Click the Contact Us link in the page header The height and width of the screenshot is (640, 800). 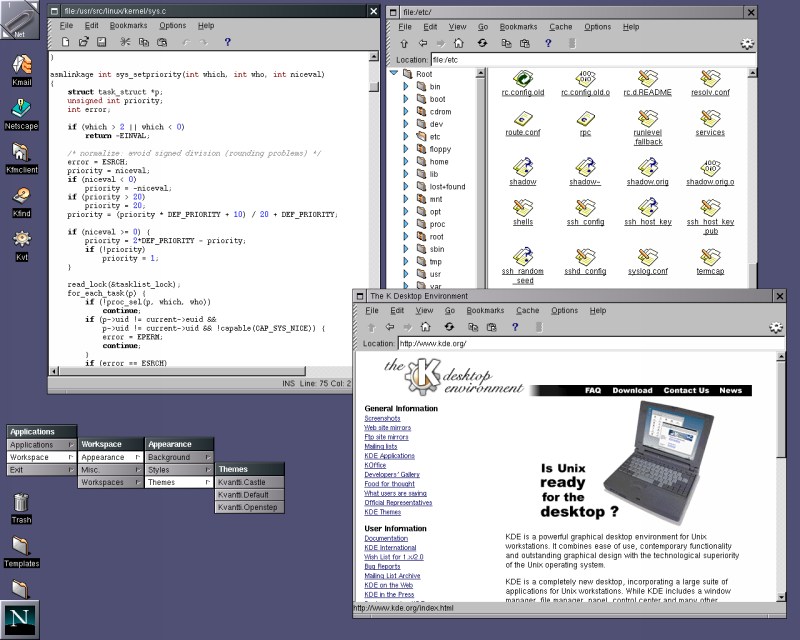click(686, 390)
